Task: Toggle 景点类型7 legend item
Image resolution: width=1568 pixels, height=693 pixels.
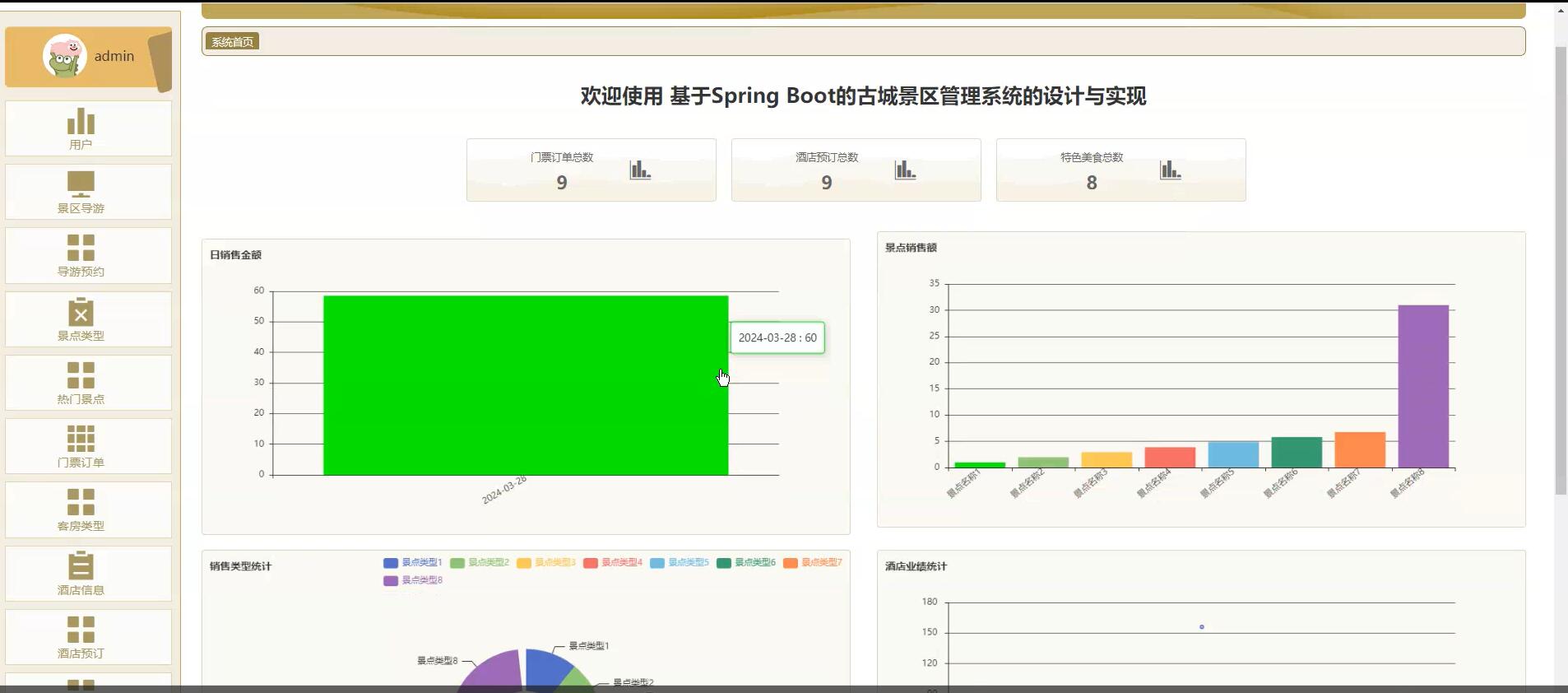Action: (813, 563)
